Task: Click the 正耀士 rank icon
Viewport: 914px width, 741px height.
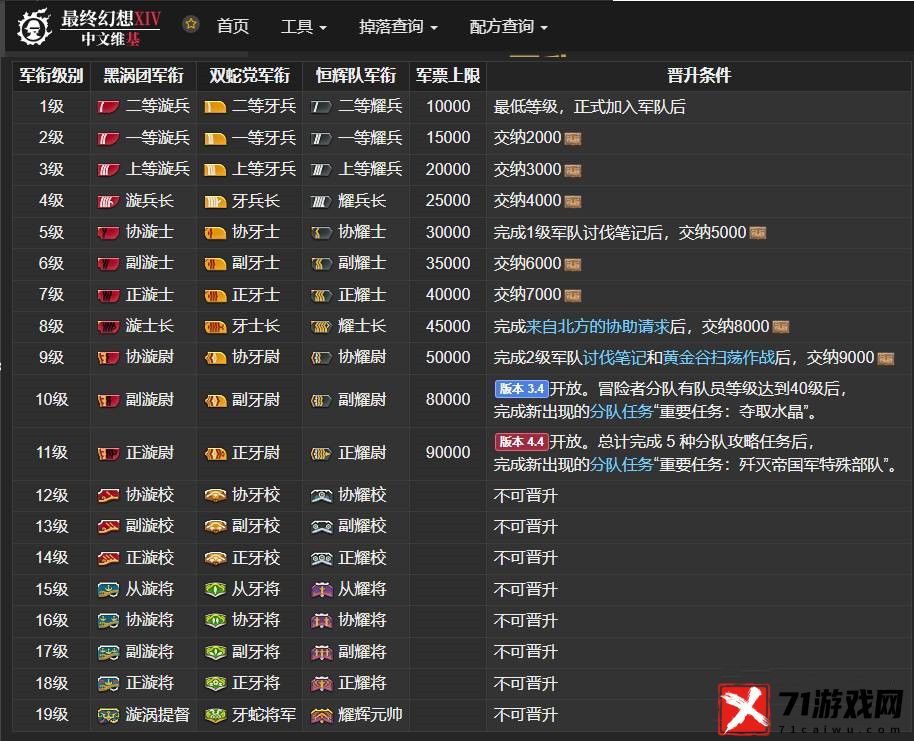Action: pos(321,296)
